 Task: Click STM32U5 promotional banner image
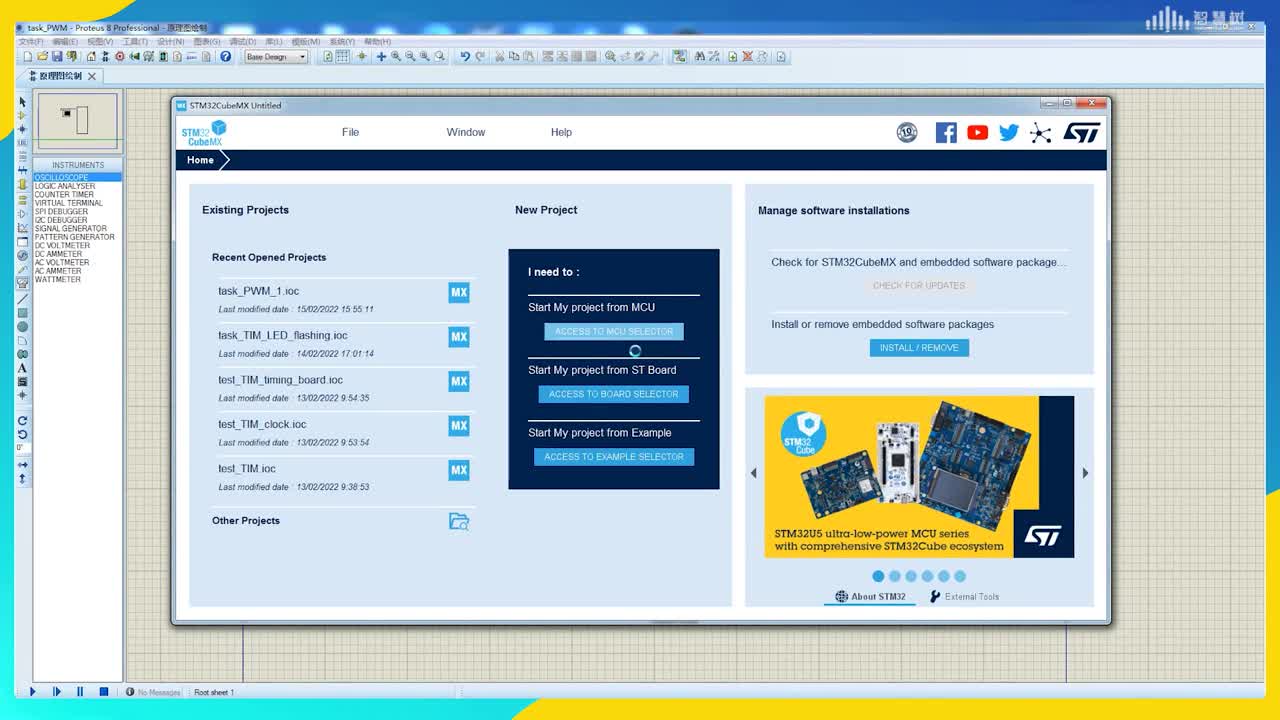pos(919,476)
